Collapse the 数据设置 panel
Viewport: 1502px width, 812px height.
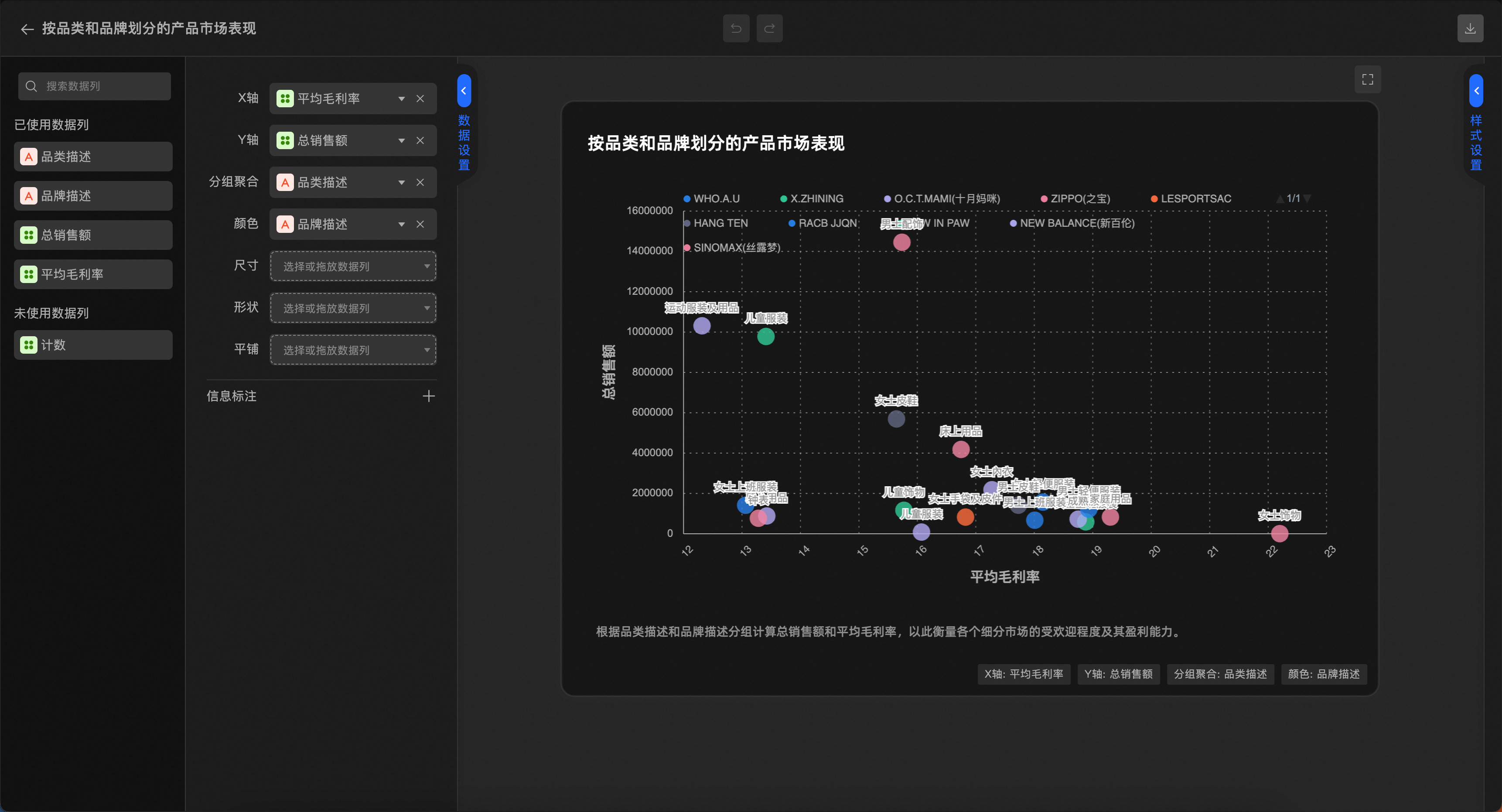[464, 90]
